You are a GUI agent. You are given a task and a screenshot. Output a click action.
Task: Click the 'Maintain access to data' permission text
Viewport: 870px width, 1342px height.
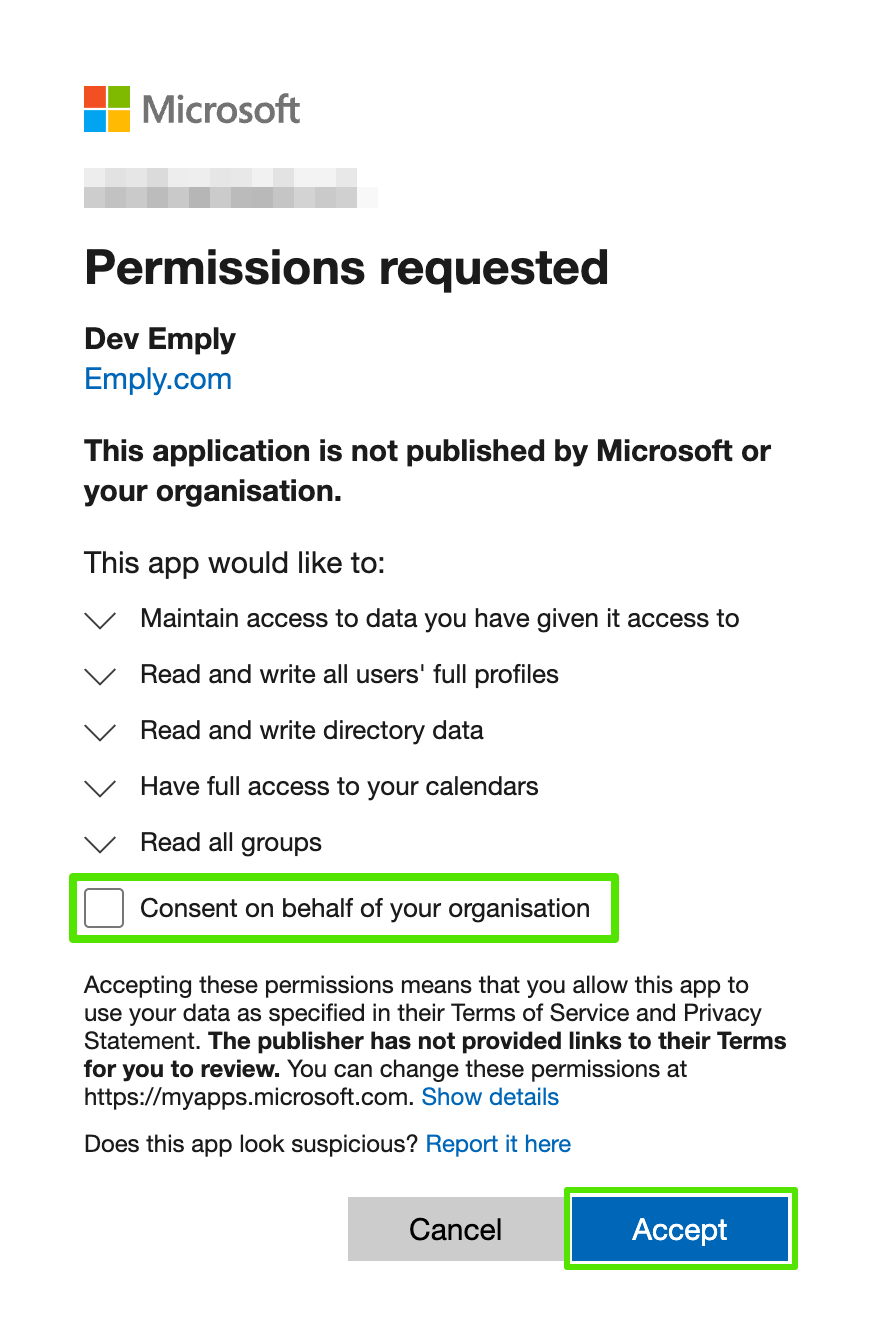[439, 618]
